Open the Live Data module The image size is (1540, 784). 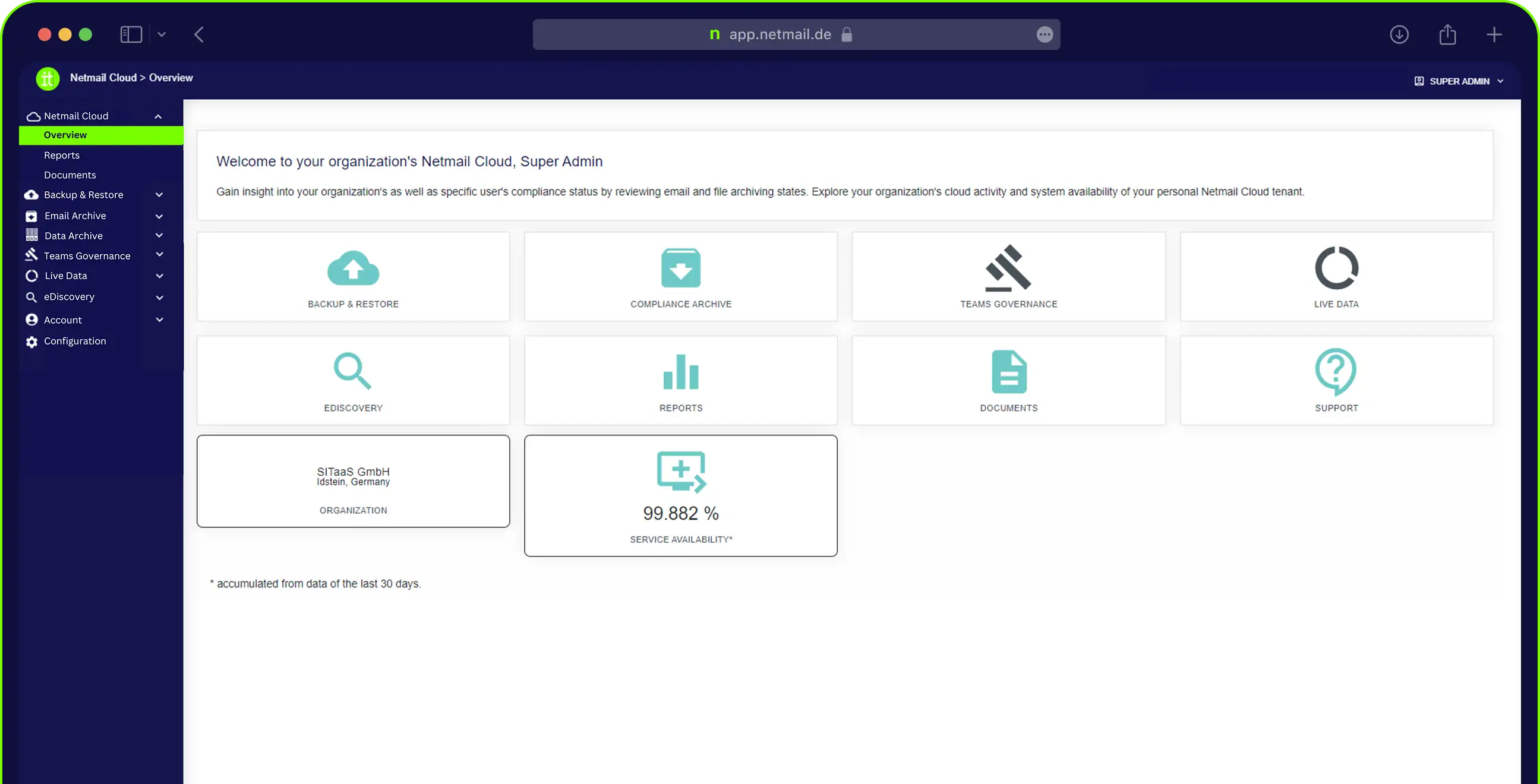[1336, 275]
